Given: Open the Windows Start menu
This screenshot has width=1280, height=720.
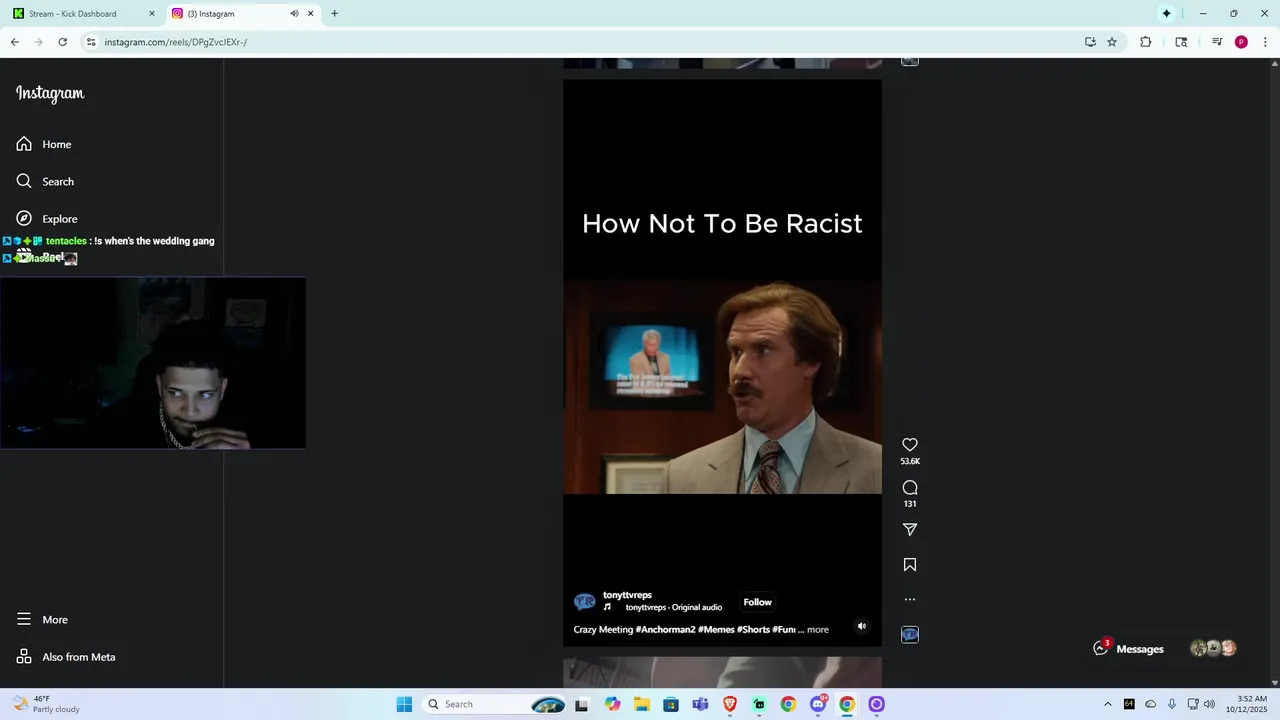Looking at the screenshot, I should tap(404, 704).
